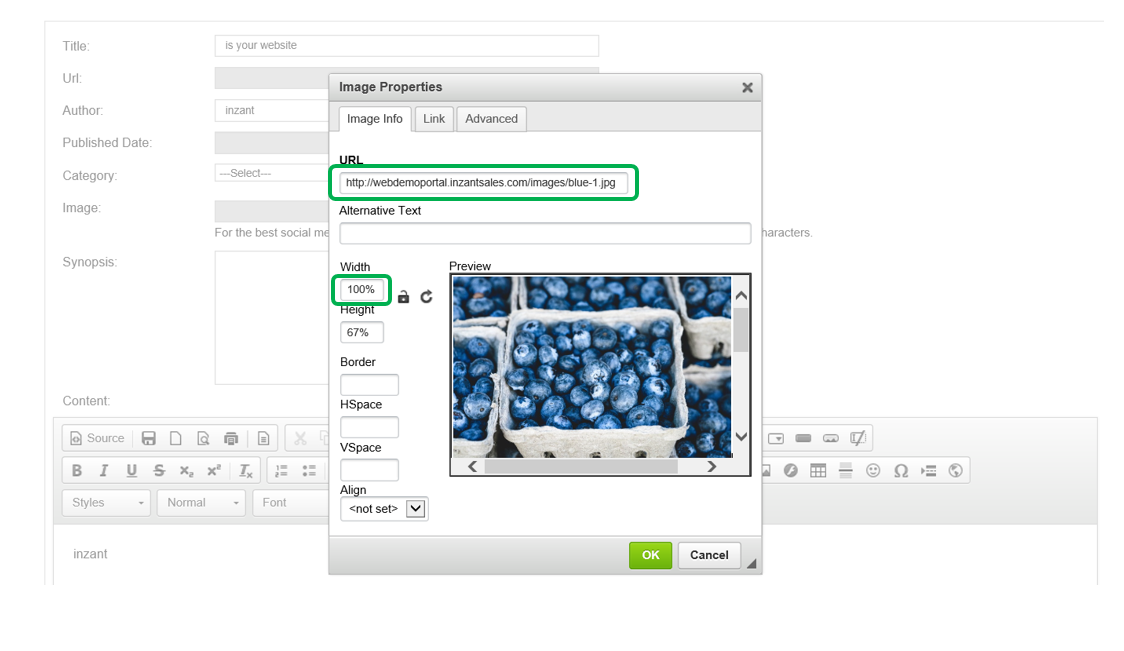Click the New Page icon
1124x651 pixels.
(176, 438)
